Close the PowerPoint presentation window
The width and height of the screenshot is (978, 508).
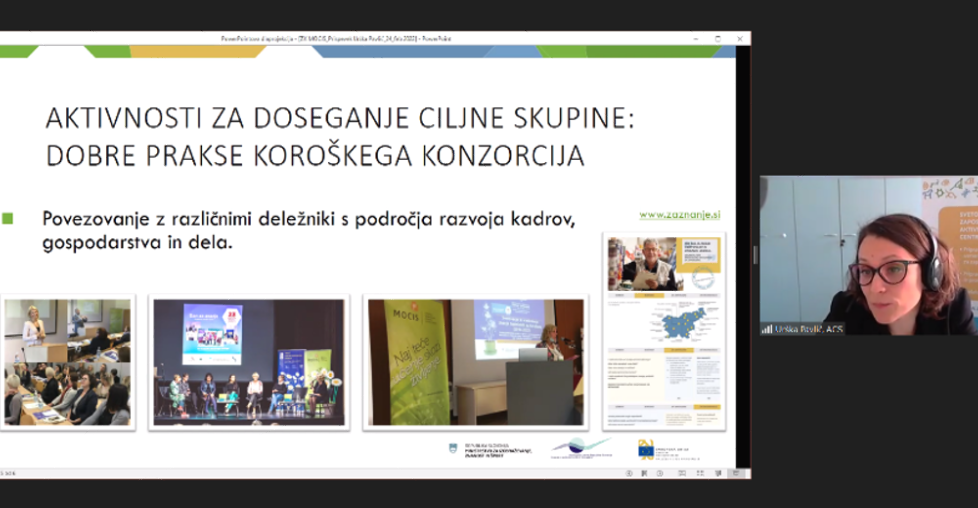(x=740, y=39)
